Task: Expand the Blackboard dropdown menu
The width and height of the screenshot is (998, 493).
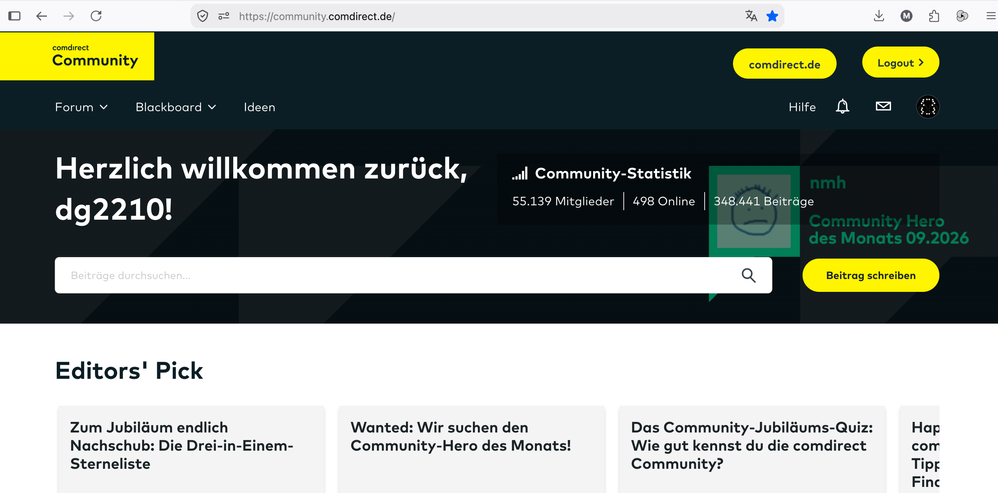Action: coord(176,107)
